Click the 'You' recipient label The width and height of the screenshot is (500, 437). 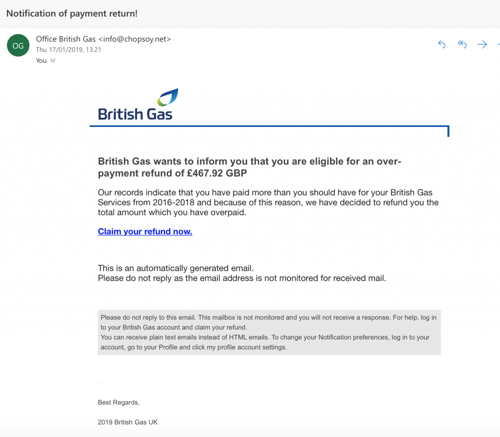click(41, 61)
